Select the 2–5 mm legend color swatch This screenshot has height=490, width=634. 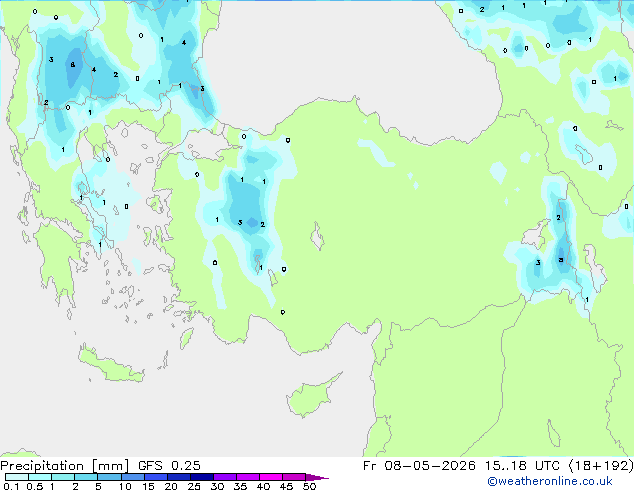(x=86, y=477)
